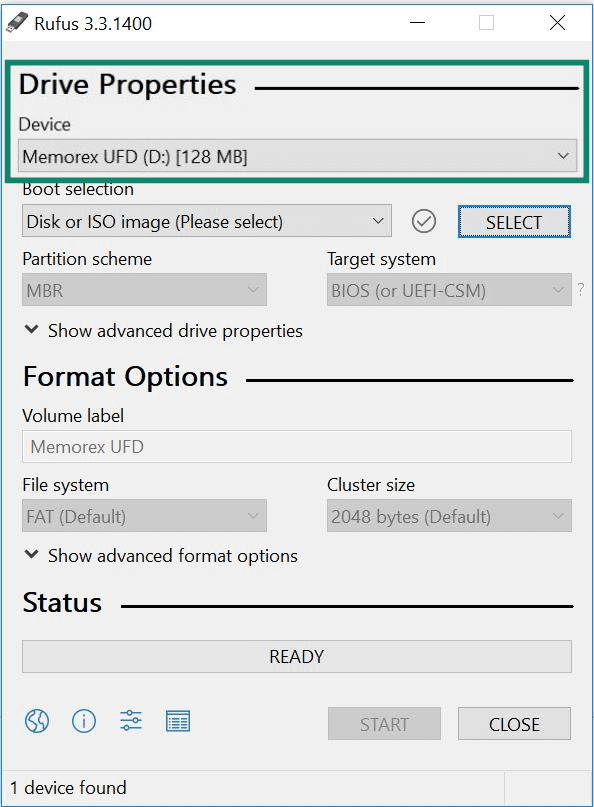This screenshot has height=807, width=594.
Task: Click the Target system help question mark
Action: pos(581,290)
